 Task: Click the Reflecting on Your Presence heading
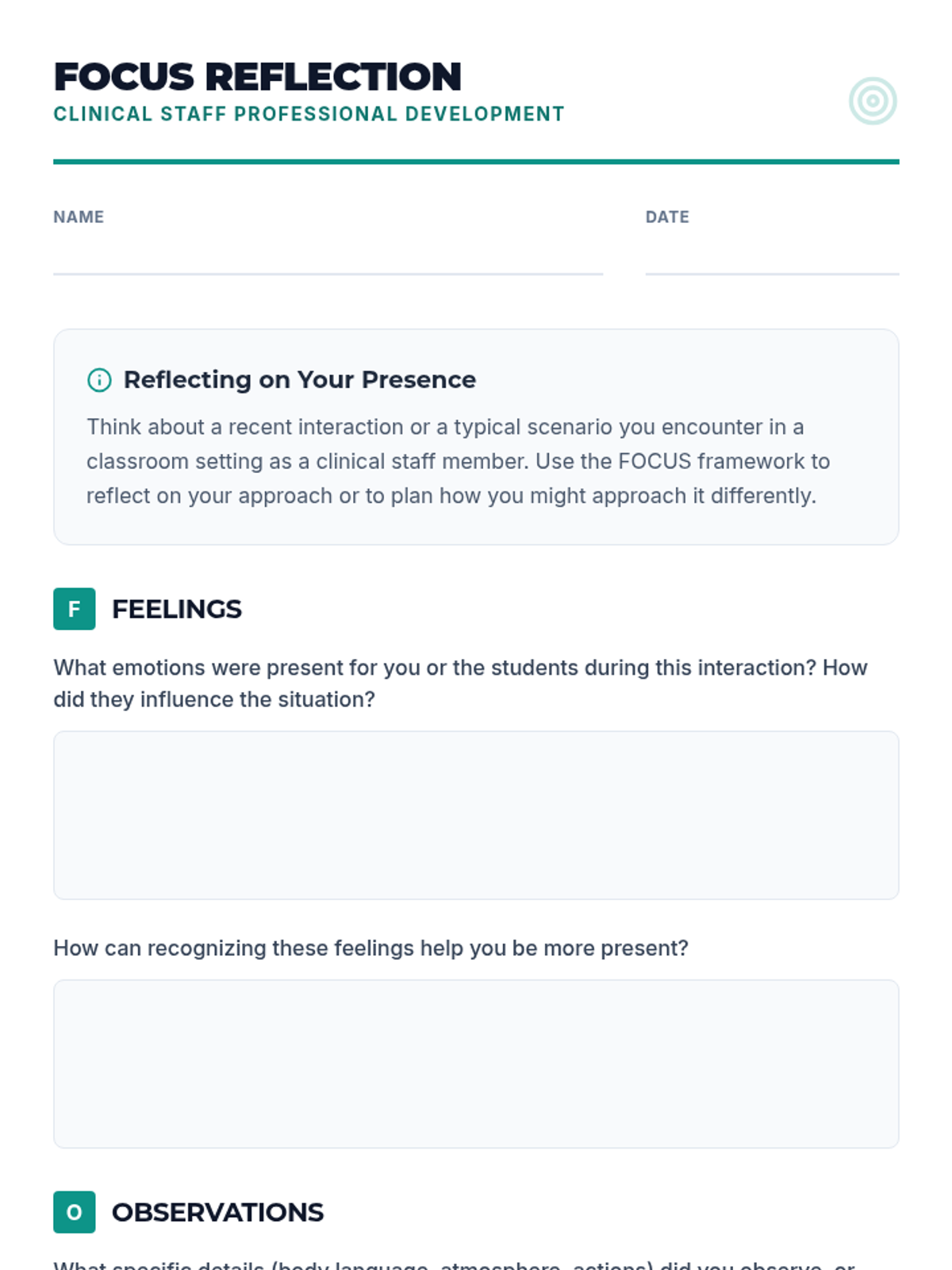click(299, 380)
